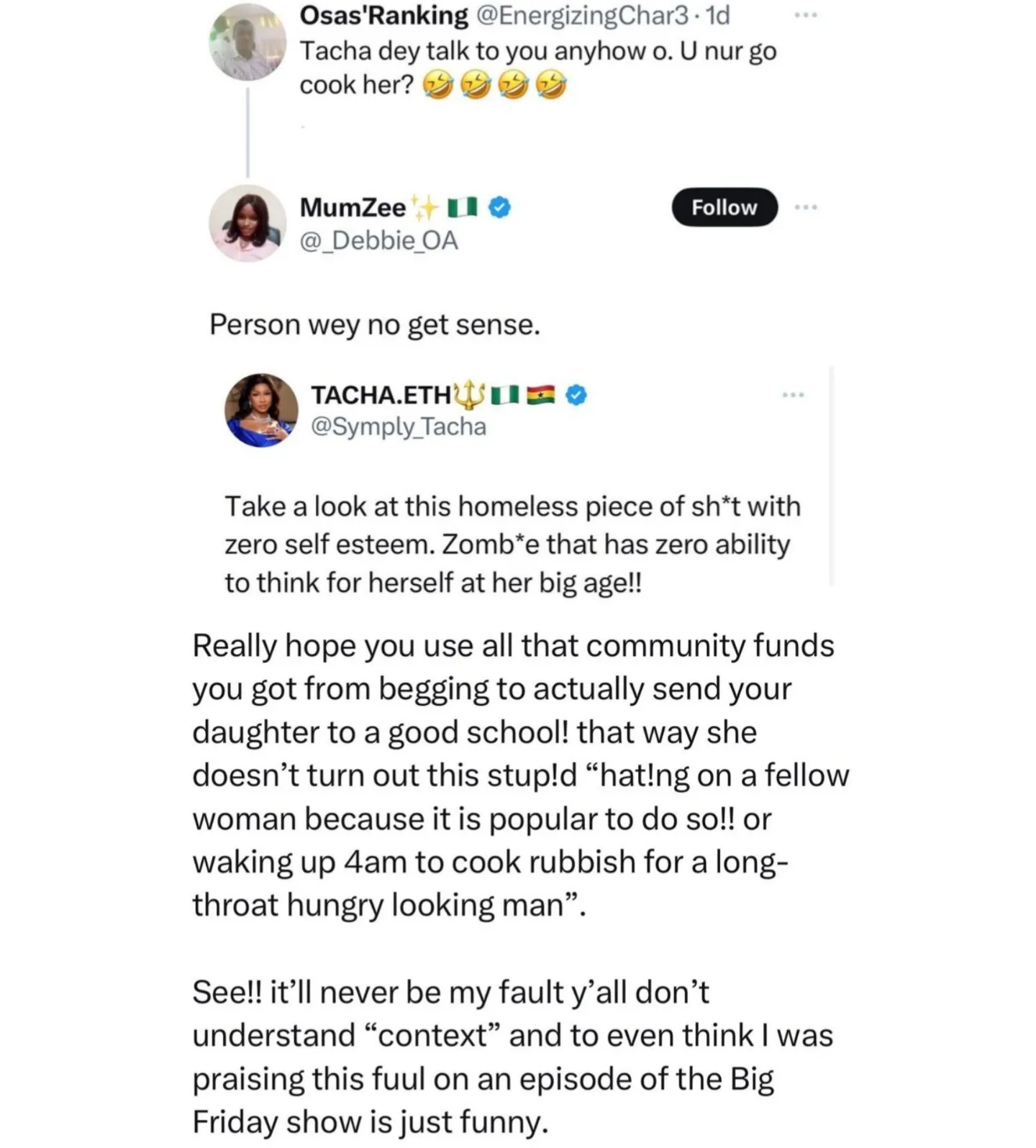Click TACHA.ETH's blue verified badge
The width and height of the screenshot is (1036, 1148).
(576, 394)
